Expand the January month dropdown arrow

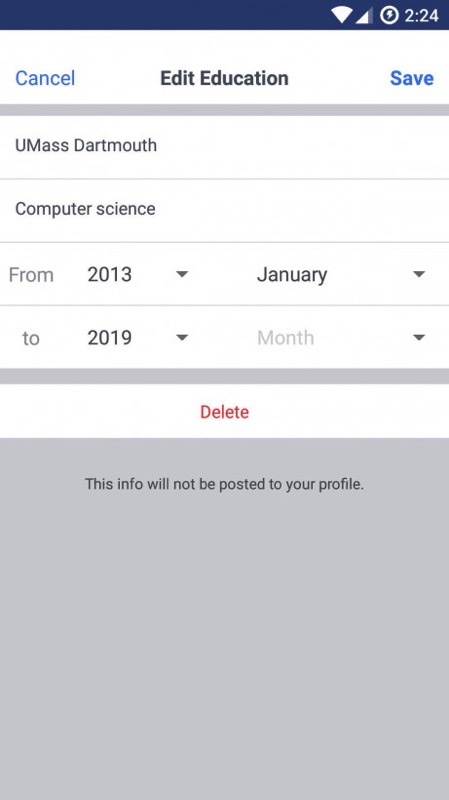pyautogui.click(x=419, y=274)
